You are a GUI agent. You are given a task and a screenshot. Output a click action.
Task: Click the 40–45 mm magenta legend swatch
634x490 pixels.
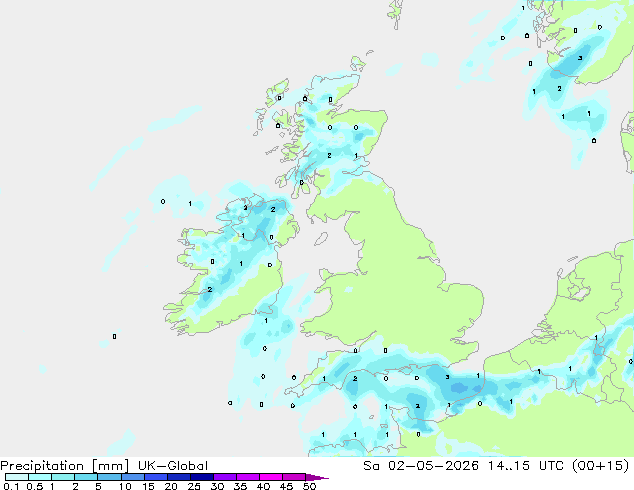click(271, 477)
